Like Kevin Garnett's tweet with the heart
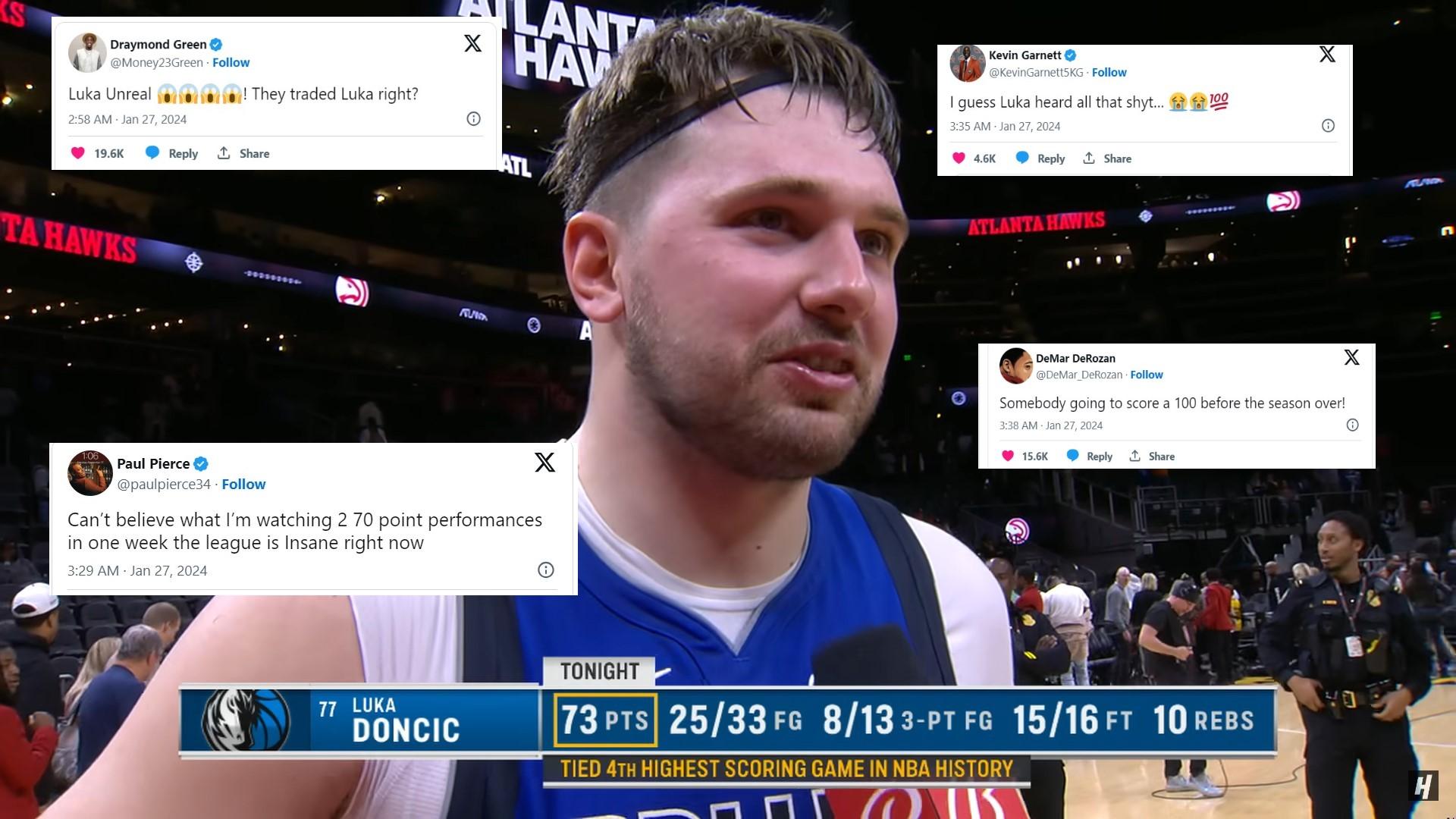 959,158
